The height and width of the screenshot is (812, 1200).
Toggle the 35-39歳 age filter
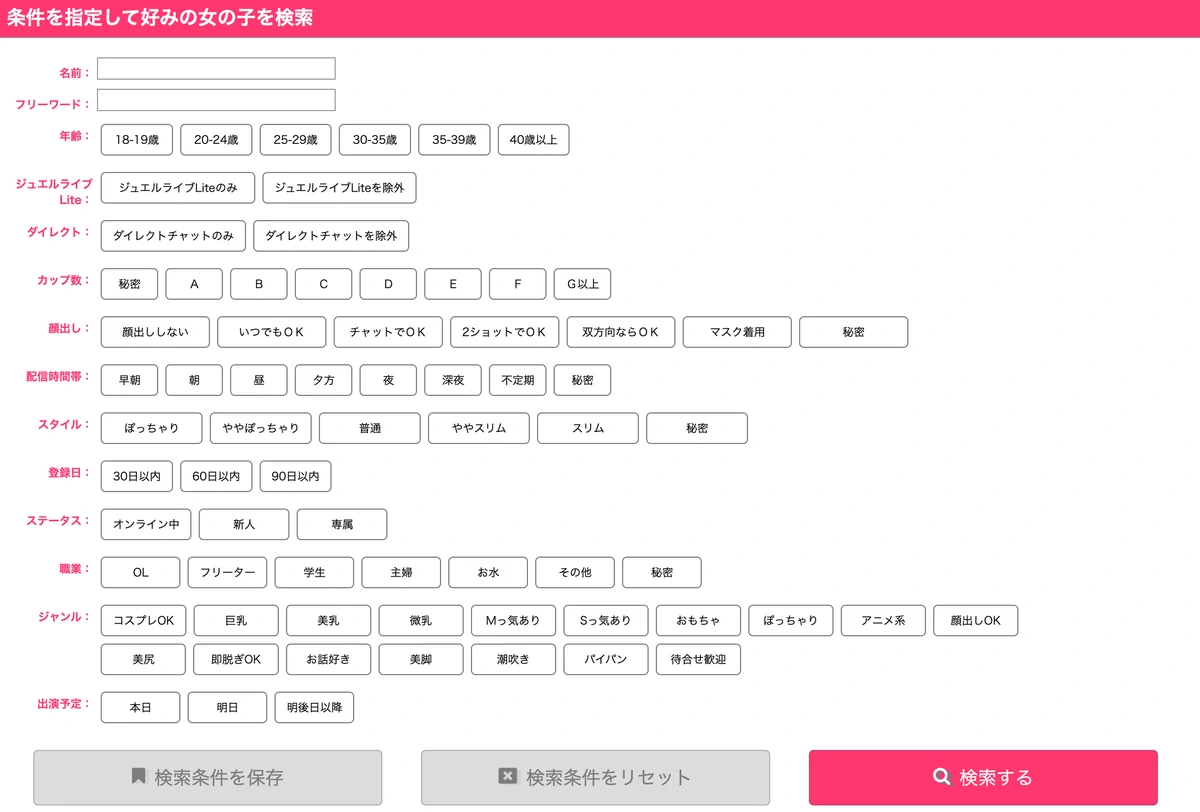tap(454, 140)
